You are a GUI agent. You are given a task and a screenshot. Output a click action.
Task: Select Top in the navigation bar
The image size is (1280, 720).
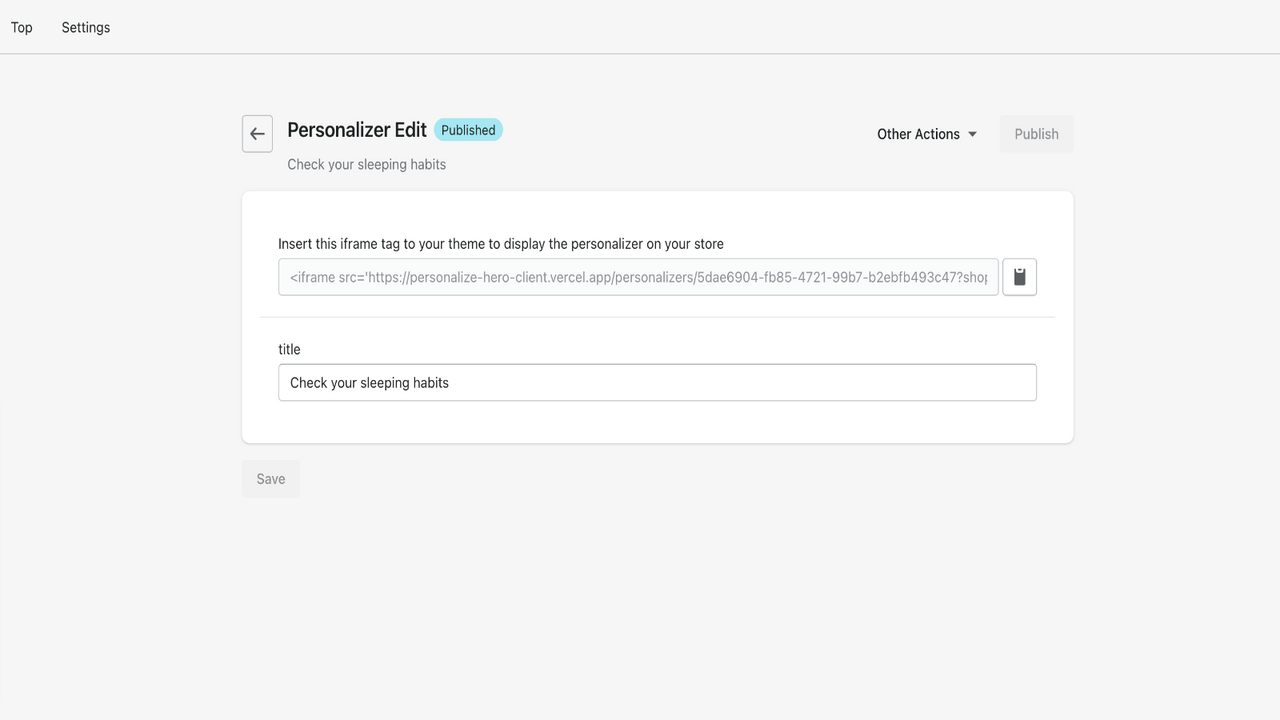tap(21, 27)
